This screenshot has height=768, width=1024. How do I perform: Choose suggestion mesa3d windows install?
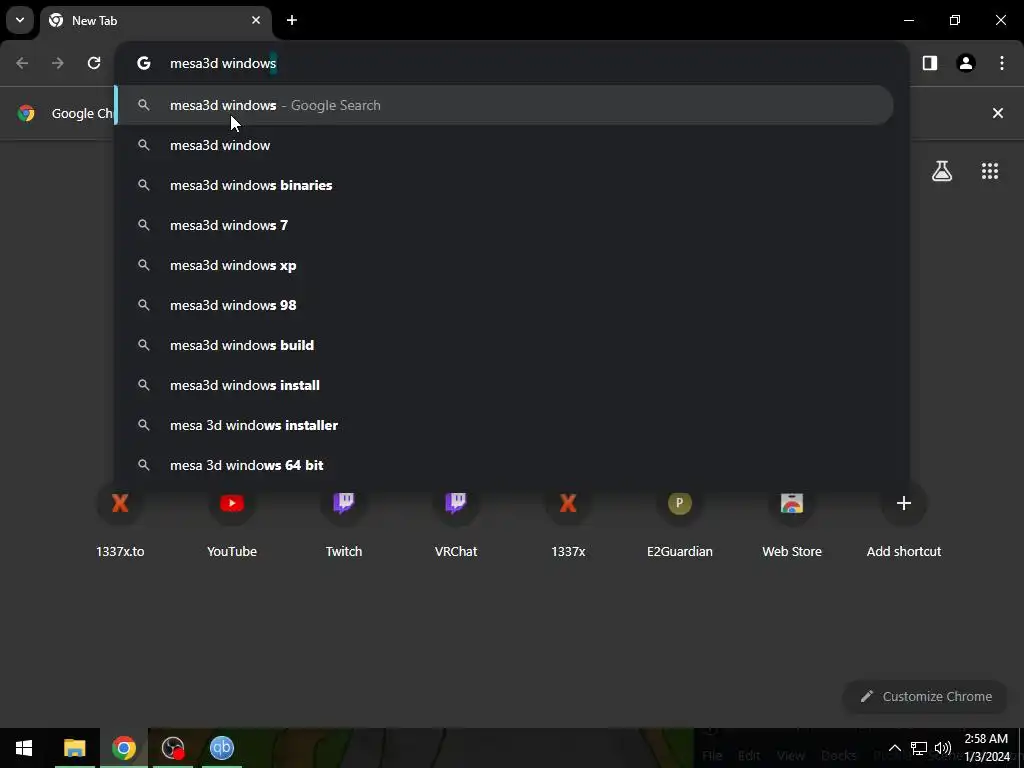click(x=504, y=385)
